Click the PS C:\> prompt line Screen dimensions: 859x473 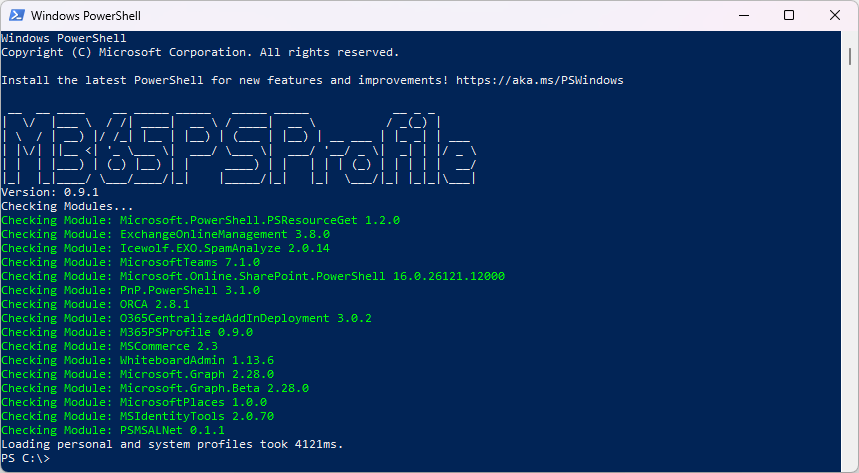[26, 458]
